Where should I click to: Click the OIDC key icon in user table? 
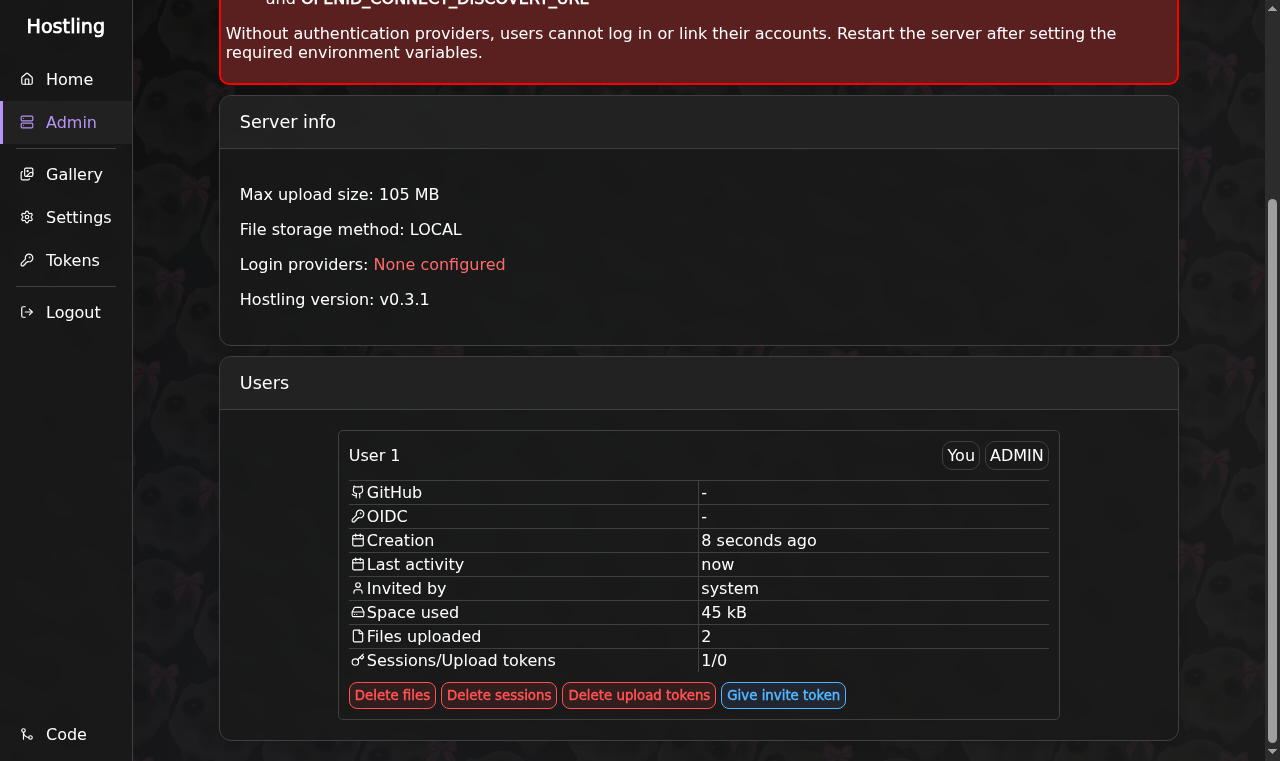tap(358, 516)
